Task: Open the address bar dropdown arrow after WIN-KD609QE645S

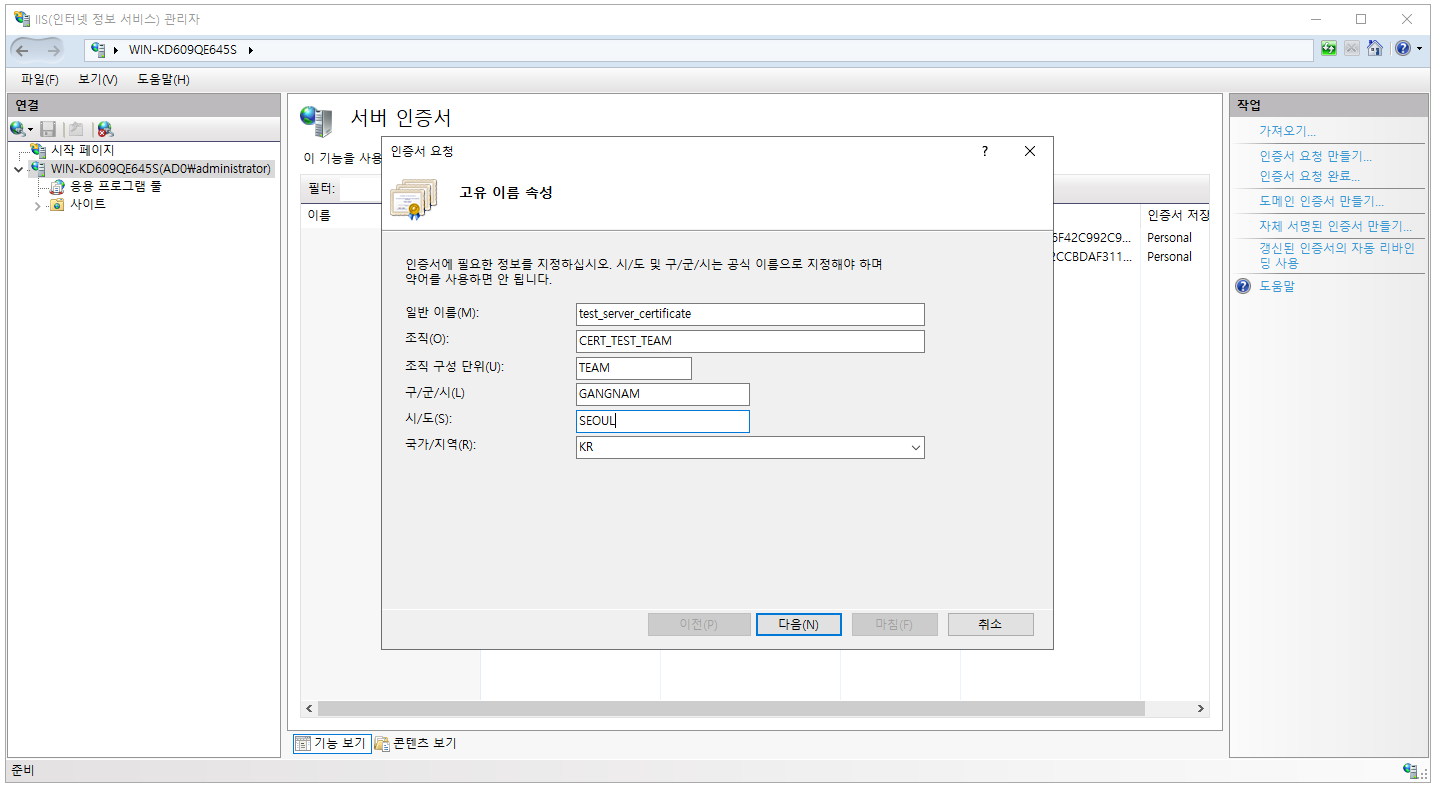Action: point(250,50)
